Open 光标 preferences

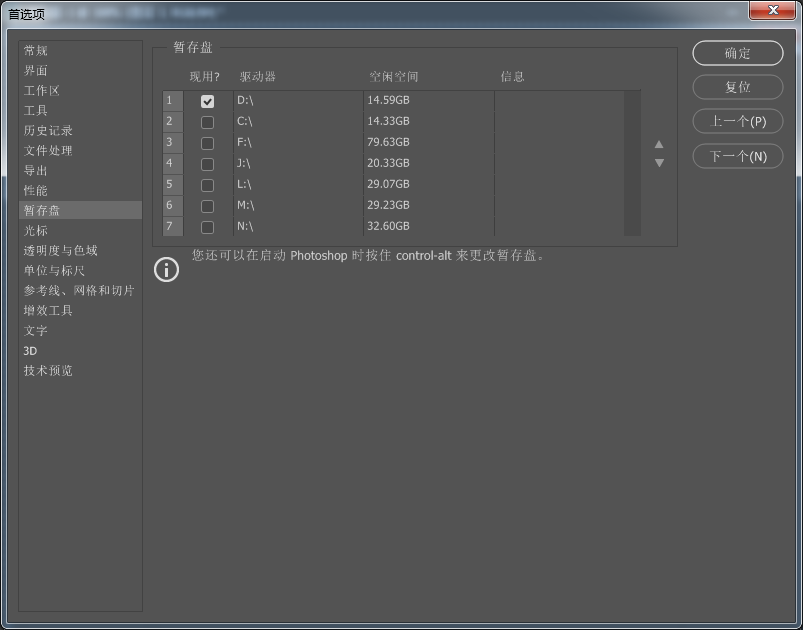80,230
